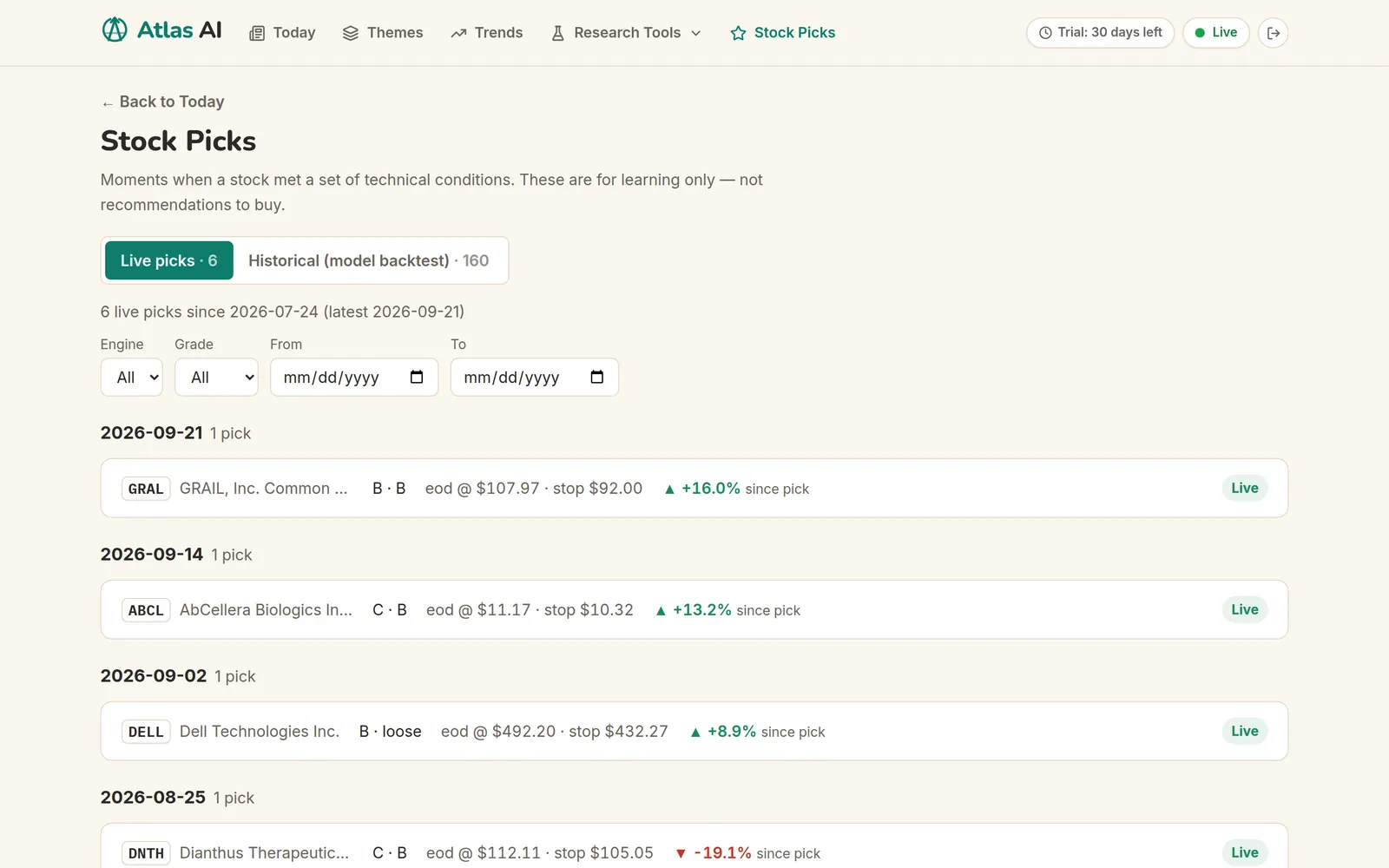Click the From date input field
Image resolution: width=1389 pixels, height=868 pixels.
354,377
